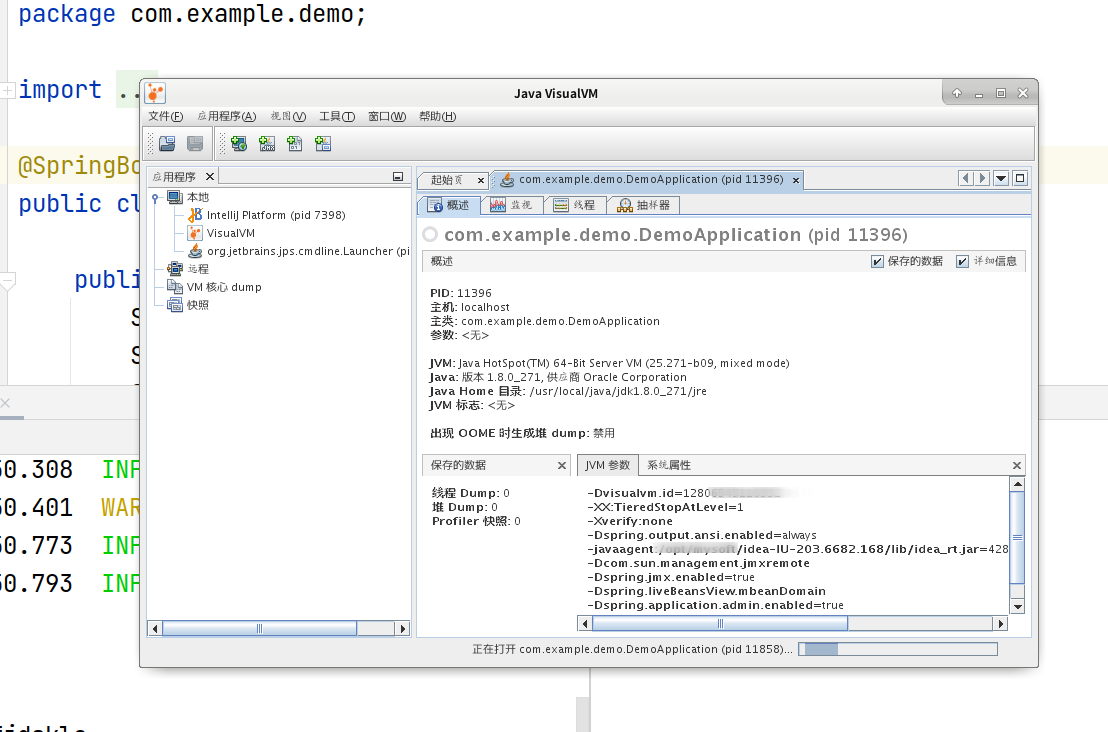Toggle the 保存的数据 checkbox
Image resolution: width=1108 pixels, height=732 pixels.
(x=877, y=261)
